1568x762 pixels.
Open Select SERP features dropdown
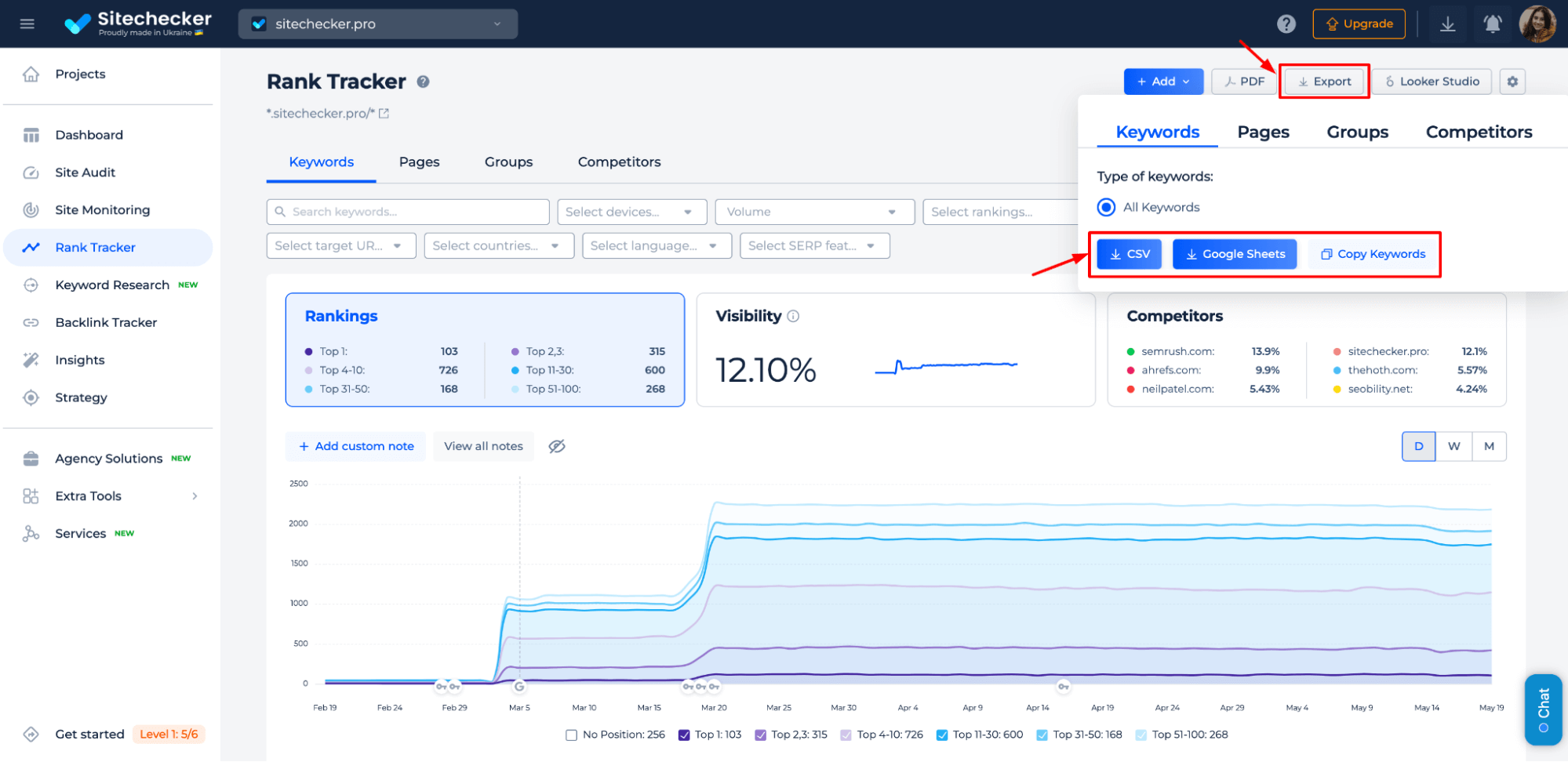tap(814, 246)
